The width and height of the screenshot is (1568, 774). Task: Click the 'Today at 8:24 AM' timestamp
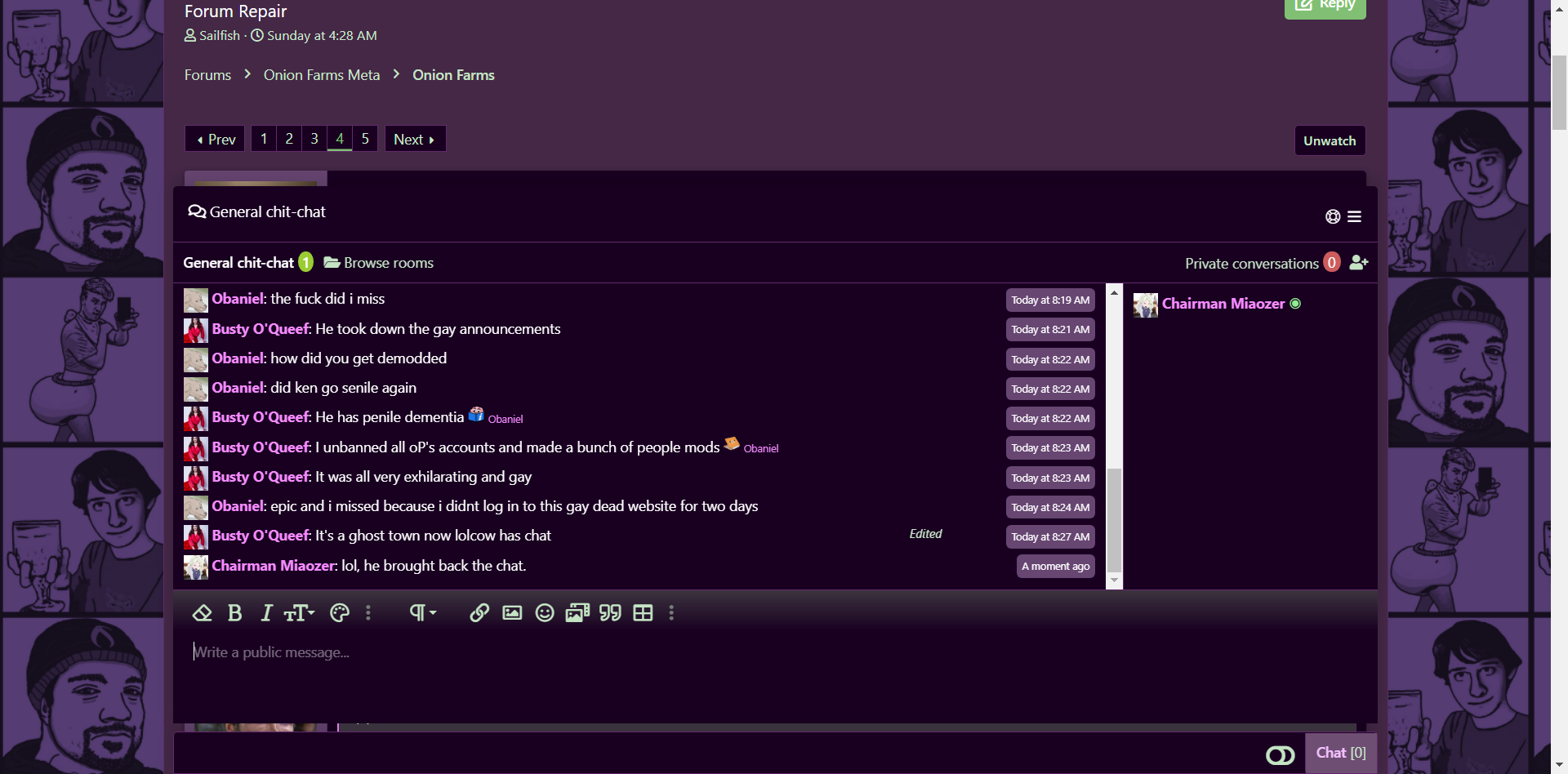(1050, 508)
